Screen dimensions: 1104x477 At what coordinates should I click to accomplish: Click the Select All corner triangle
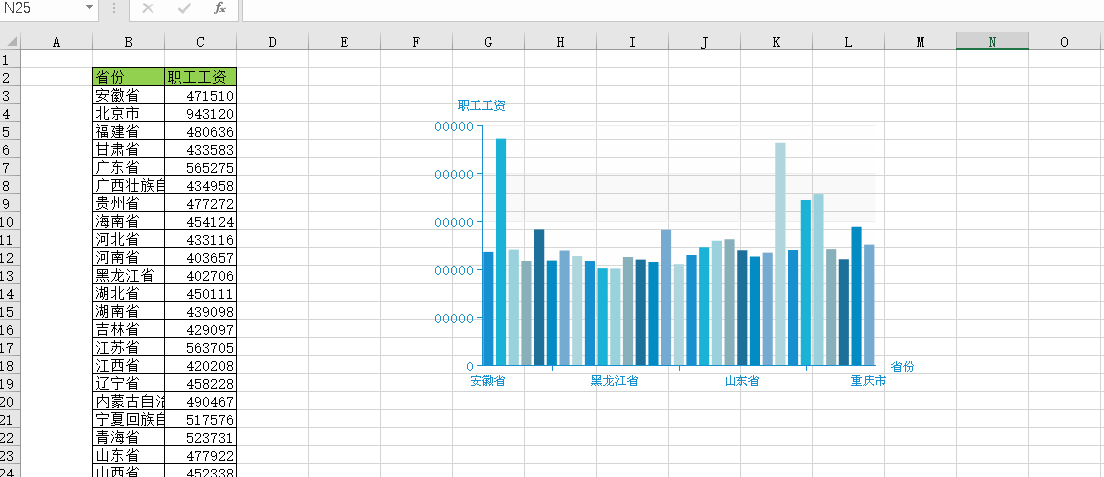pos(11,42)
